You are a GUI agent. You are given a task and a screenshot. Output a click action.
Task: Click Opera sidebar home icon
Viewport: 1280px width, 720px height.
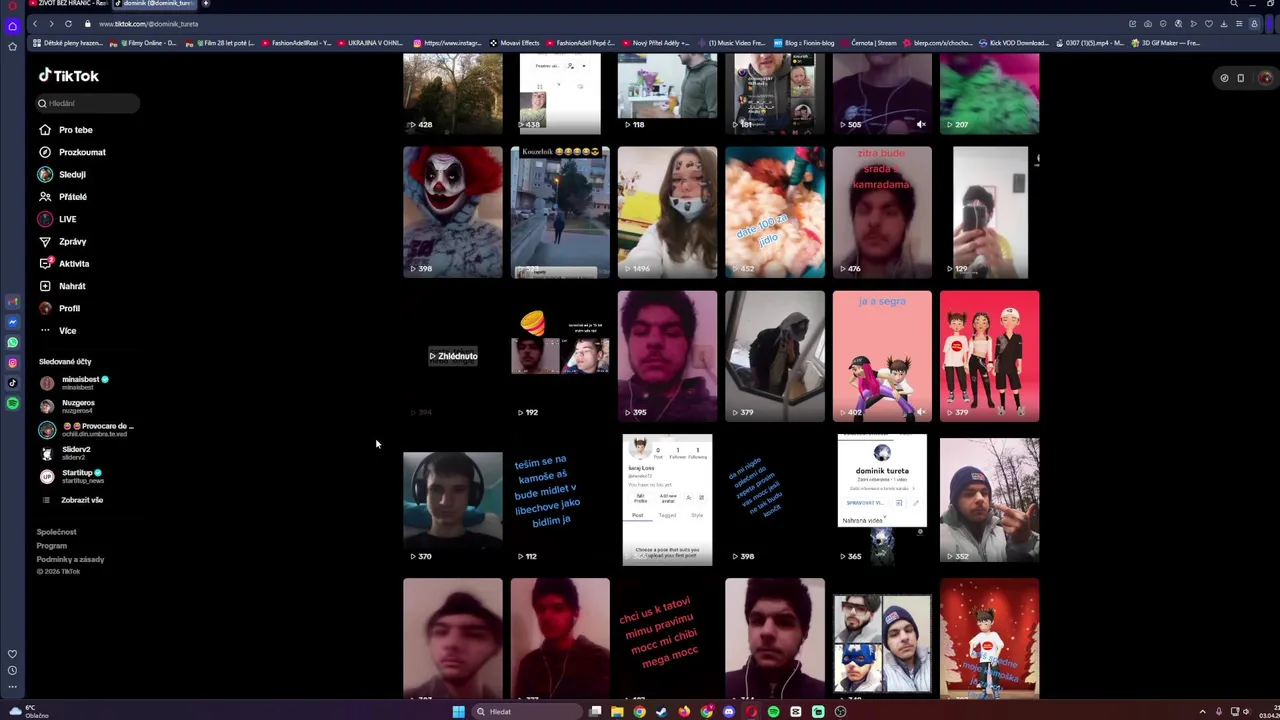(x=12, y=26)
